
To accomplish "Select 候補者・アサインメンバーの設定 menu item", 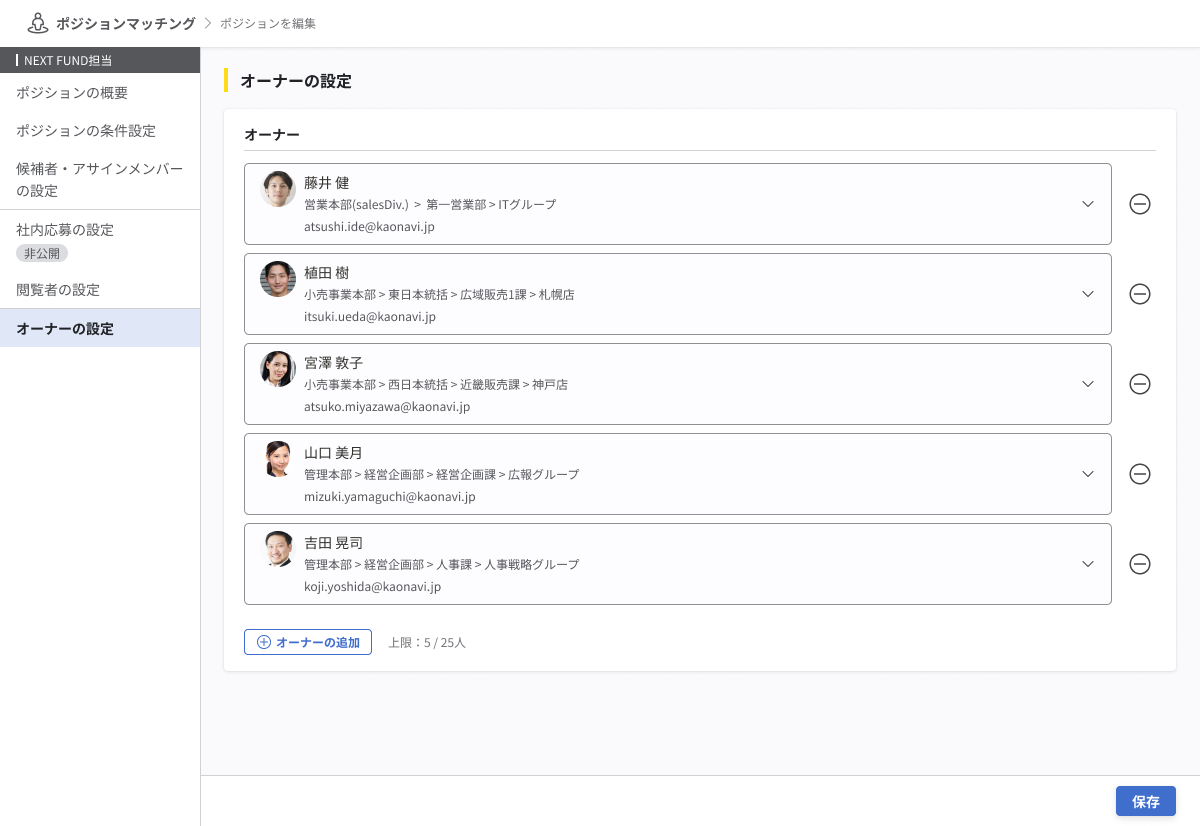I will [x=98, y=179].
